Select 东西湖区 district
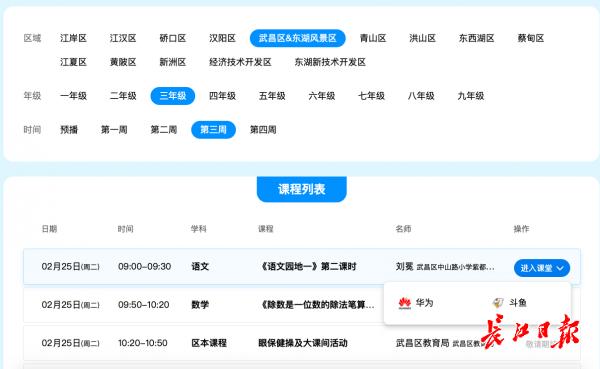This screenshot has height=369, width=600. pos(477,38)
